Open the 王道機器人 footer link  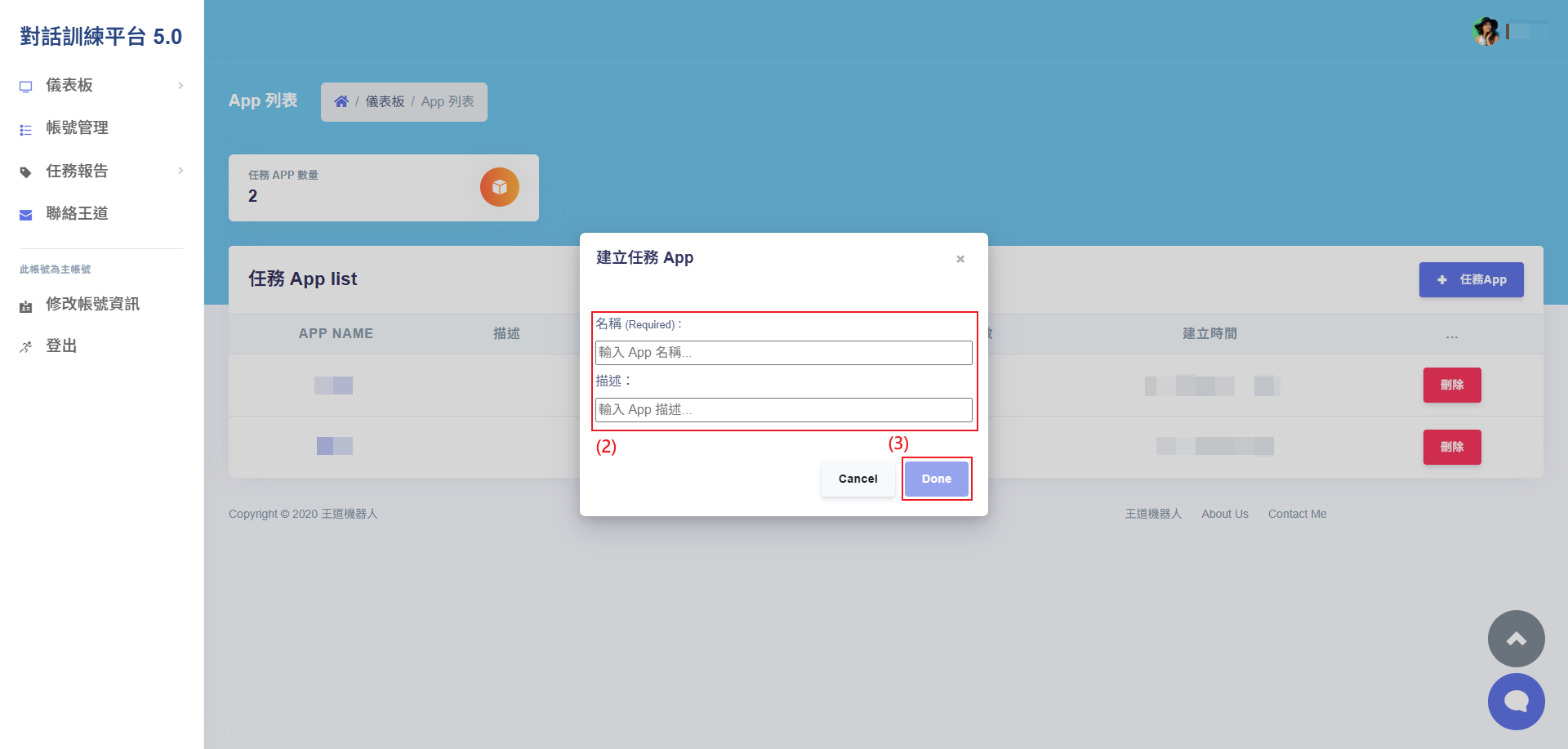[x=1153, y=514]
